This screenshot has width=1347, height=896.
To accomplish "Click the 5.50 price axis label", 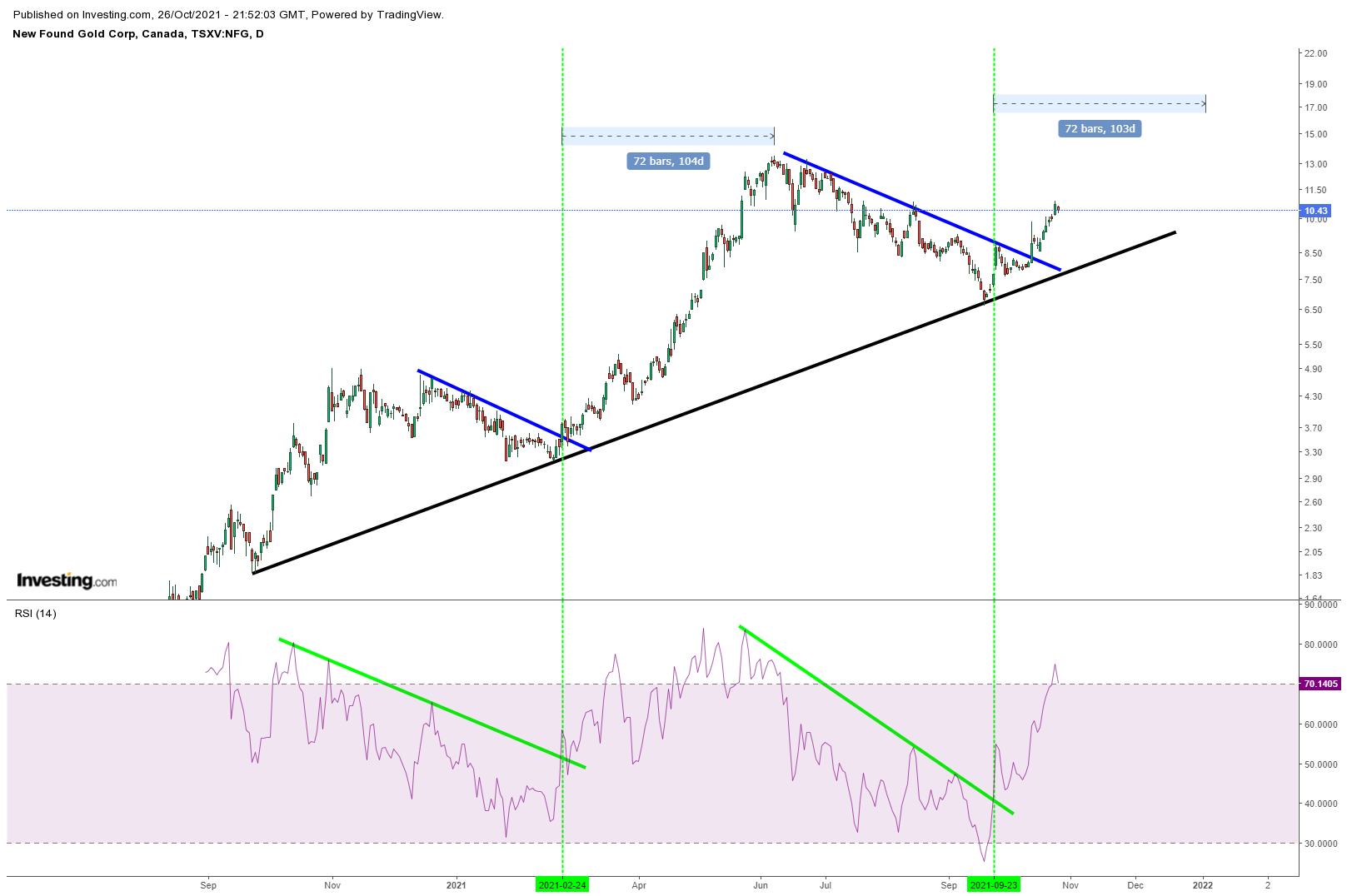I will (x=1314, y=345).
